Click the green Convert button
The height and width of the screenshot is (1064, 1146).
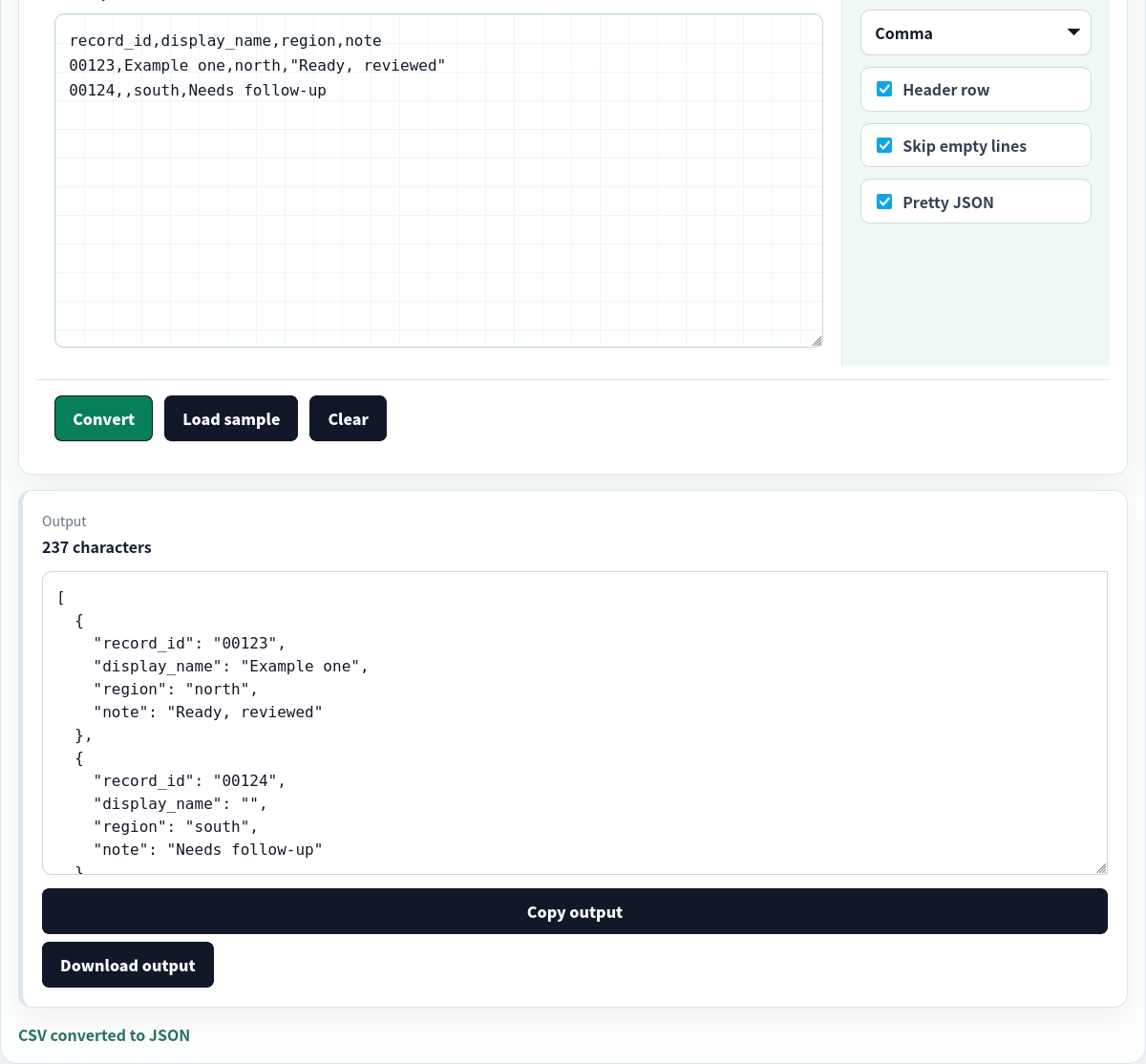103,418
